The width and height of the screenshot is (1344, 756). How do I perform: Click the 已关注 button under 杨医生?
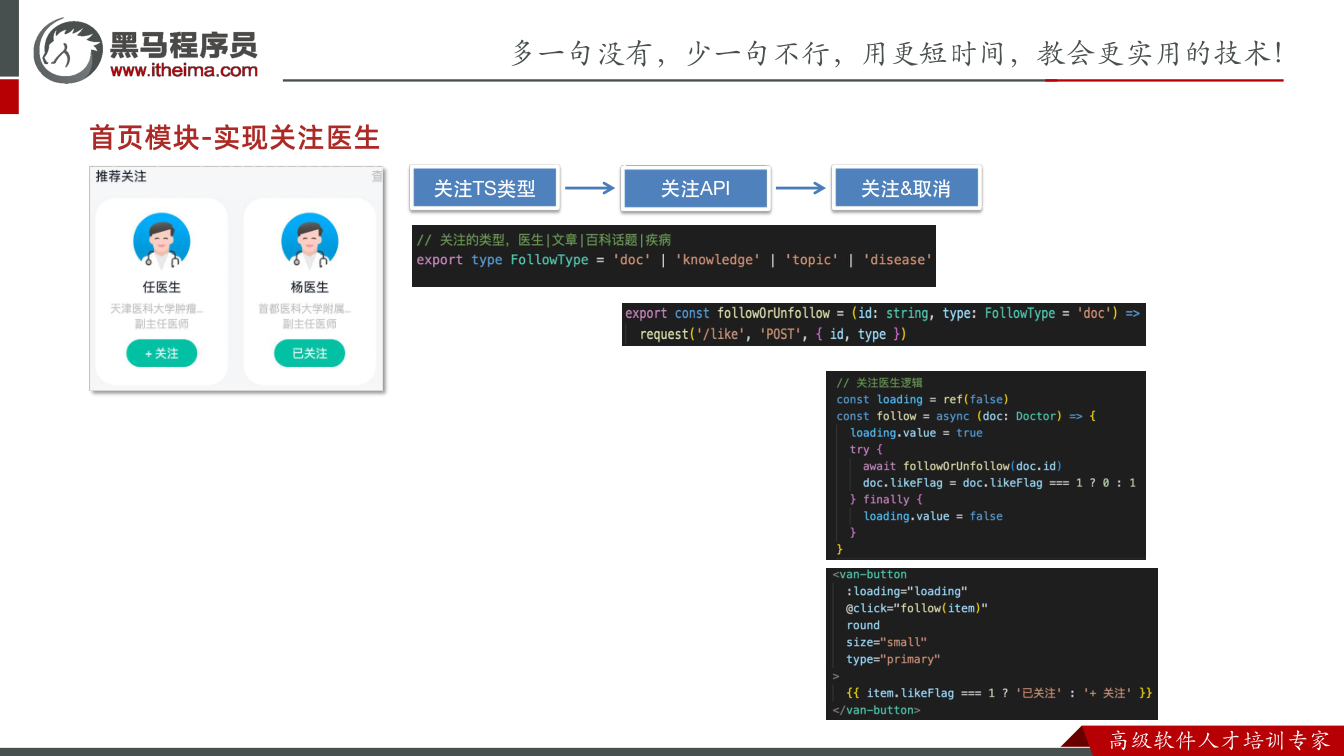tap(310, 353)
